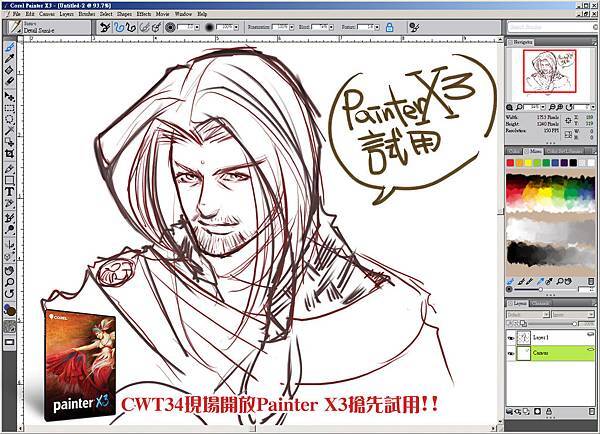The image size is (600, 434).
Task: Hide Layer 1 using its eye icon
Action: pos(511,338)
